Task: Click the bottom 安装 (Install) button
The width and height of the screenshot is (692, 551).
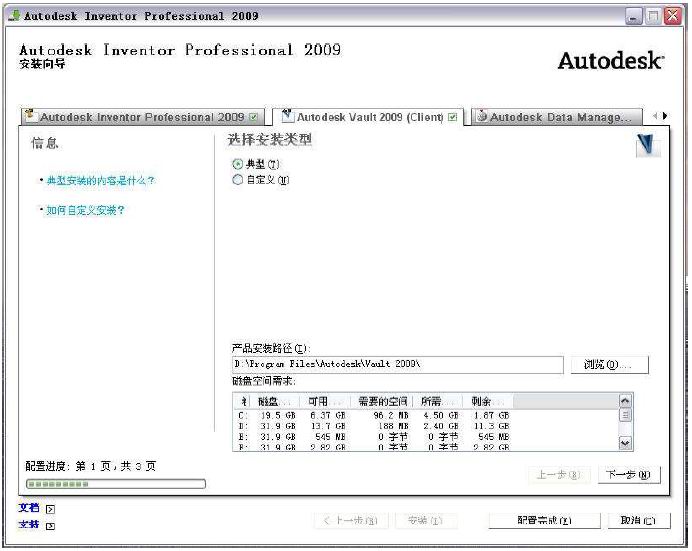Action: pyautogui.click(x=425, y=520)
